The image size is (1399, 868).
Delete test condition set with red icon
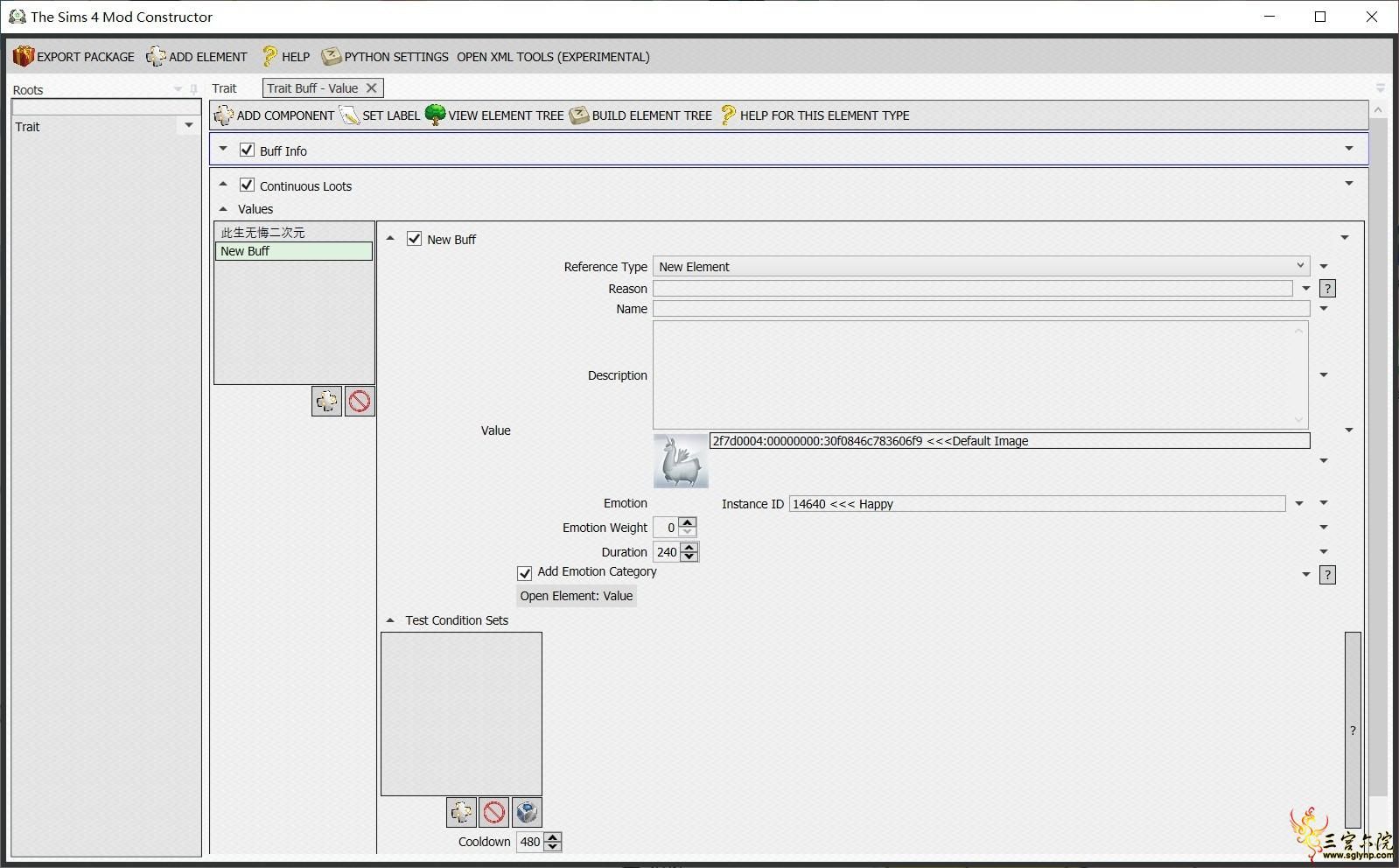click(494, 812)
